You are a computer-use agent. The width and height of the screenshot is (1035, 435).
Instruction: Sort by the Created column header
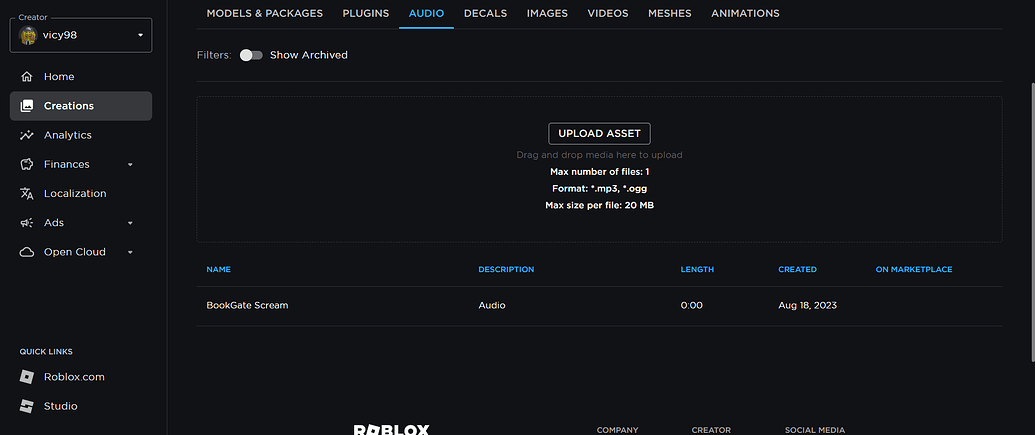[x=797, y=269]
